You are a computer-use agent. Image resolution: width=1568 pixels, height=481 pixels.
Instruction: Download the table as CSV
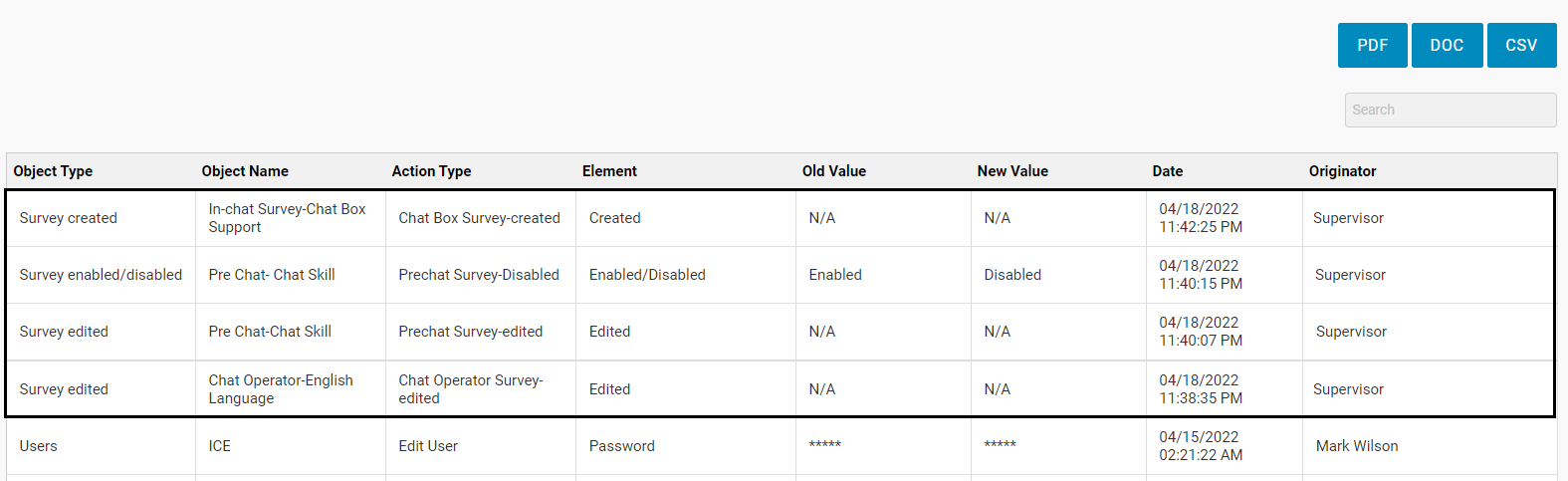click(x=1521, y=46)
